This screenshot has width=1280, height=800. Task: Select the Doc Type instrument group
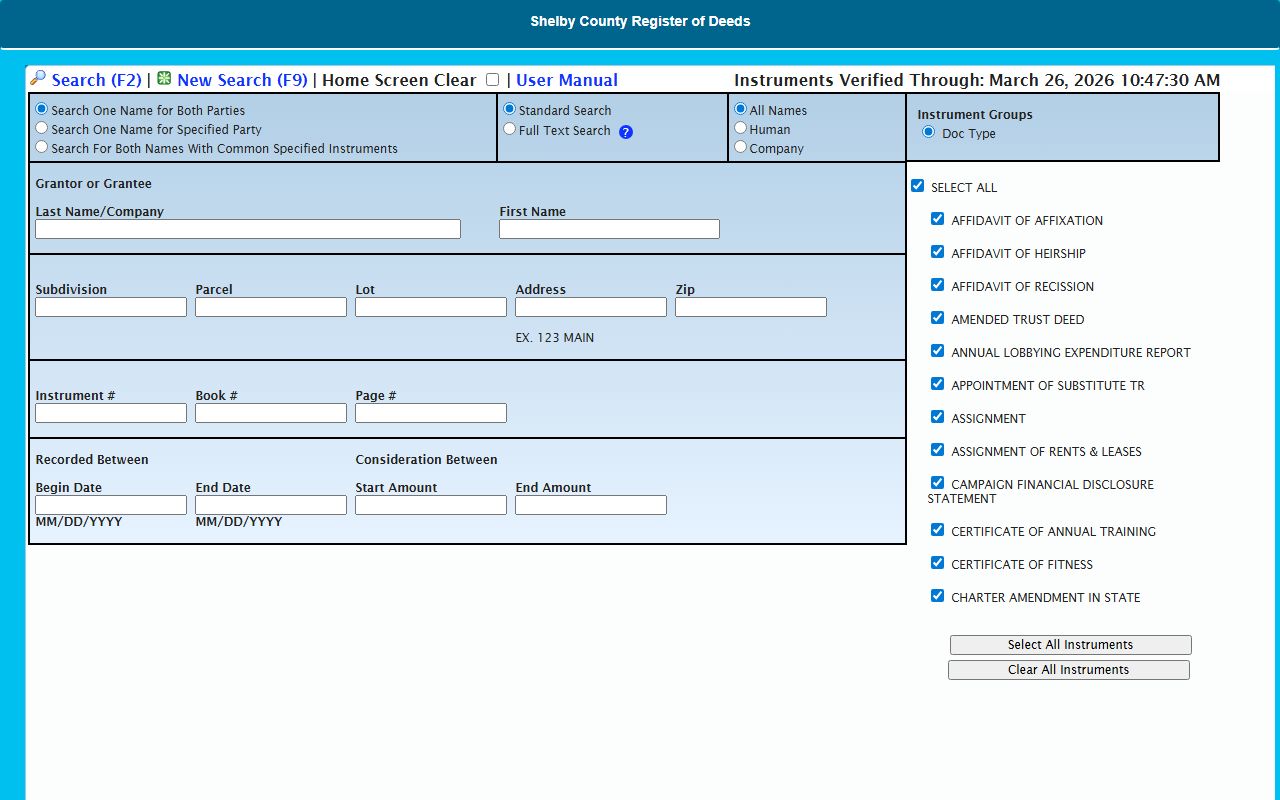click(x=929, y=132)
